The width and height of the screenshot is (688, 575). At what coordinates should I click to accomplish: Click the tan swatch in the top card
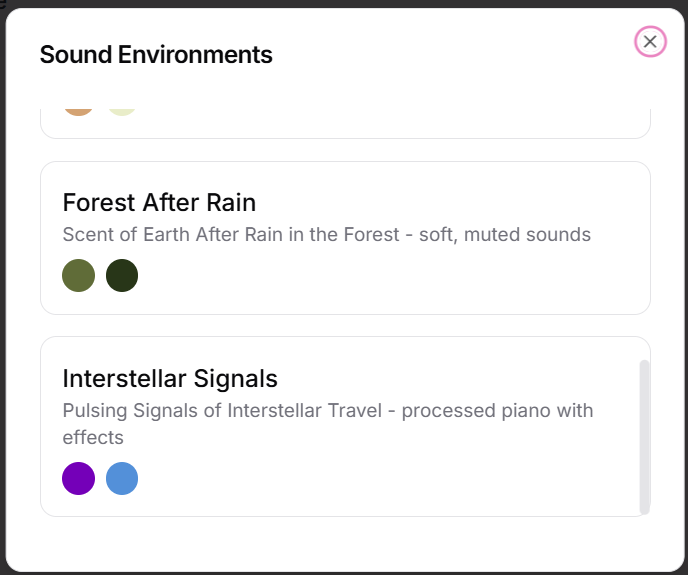click(78, 107)
